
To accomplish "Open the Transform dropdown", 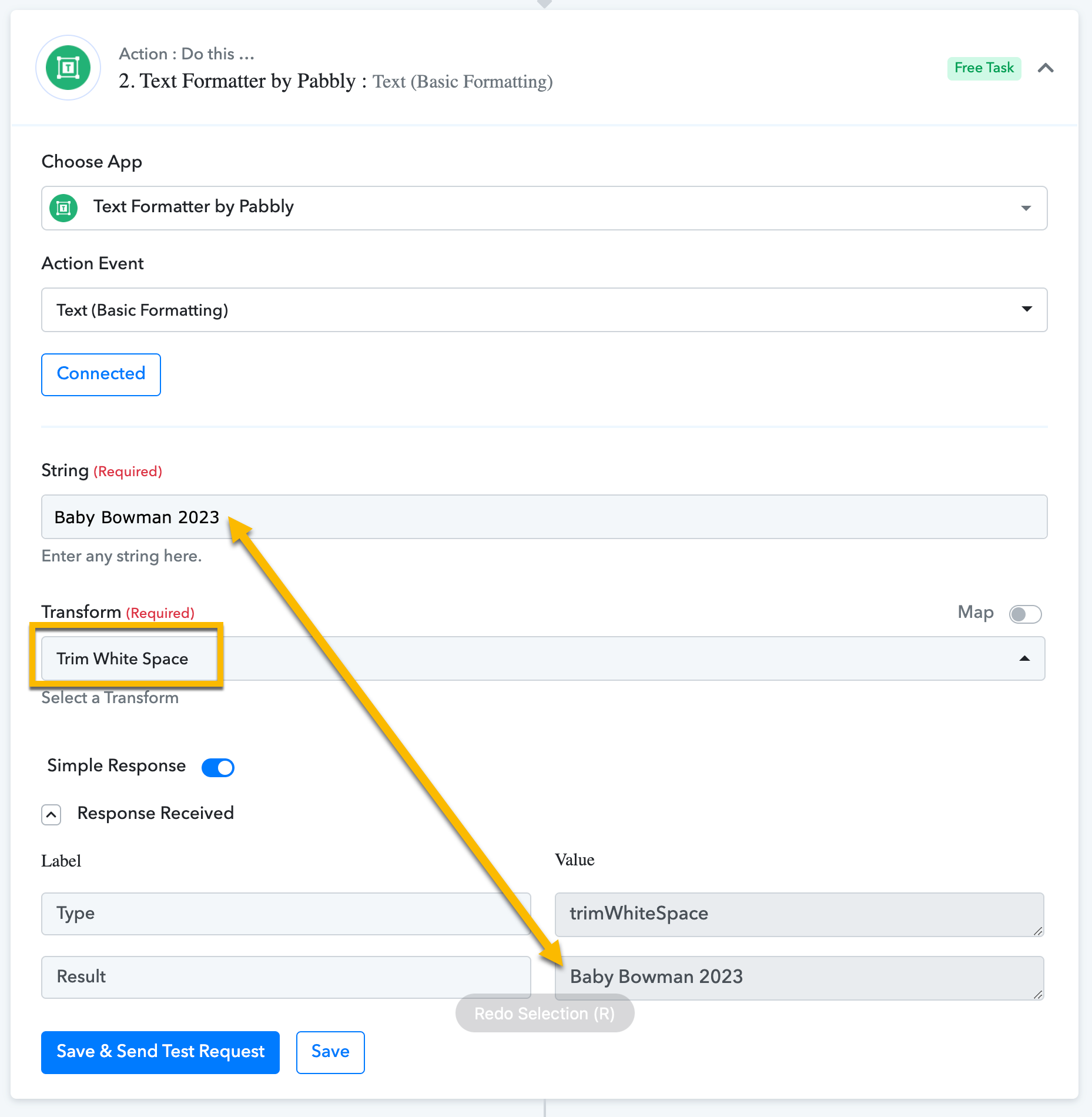I will (x=543, y=658).
